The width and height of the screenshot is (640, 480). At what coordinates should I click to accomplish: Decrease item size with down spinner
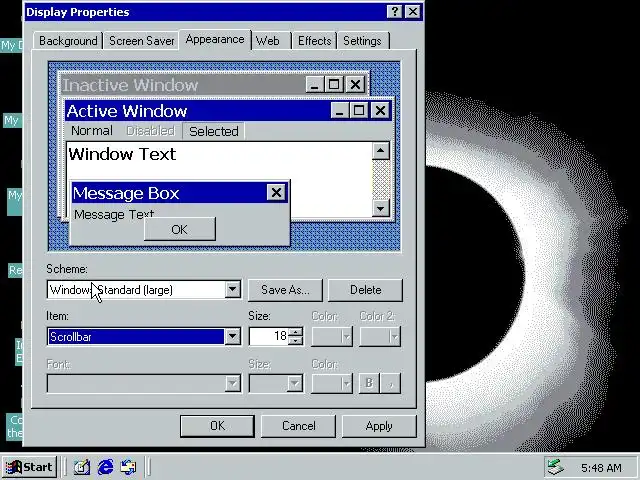(x=296, y=341)
